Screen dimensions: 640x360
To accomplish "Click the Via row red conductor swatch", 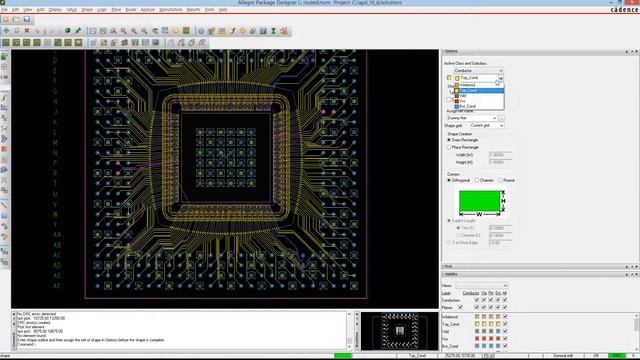I will point(477,338).
